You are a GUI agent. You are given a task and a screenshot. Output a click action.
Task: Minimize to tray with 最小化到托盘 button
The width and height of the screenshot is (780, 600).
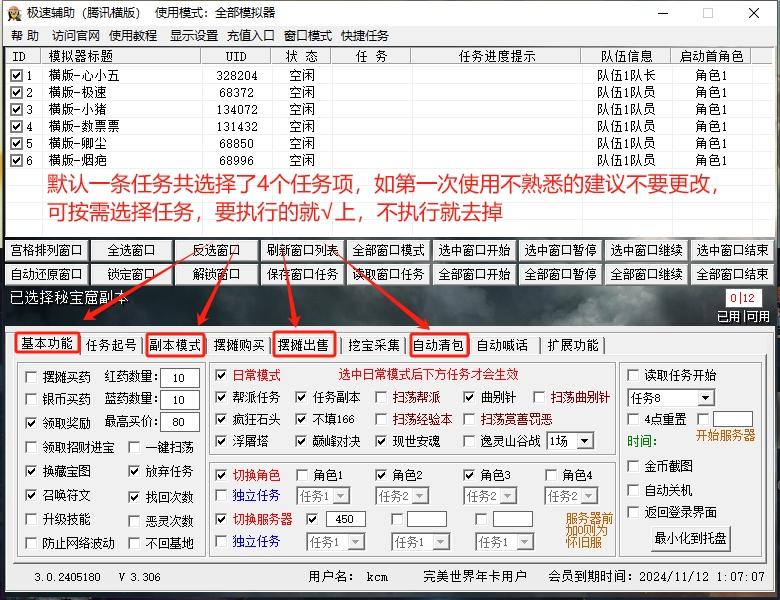[690, 539]
